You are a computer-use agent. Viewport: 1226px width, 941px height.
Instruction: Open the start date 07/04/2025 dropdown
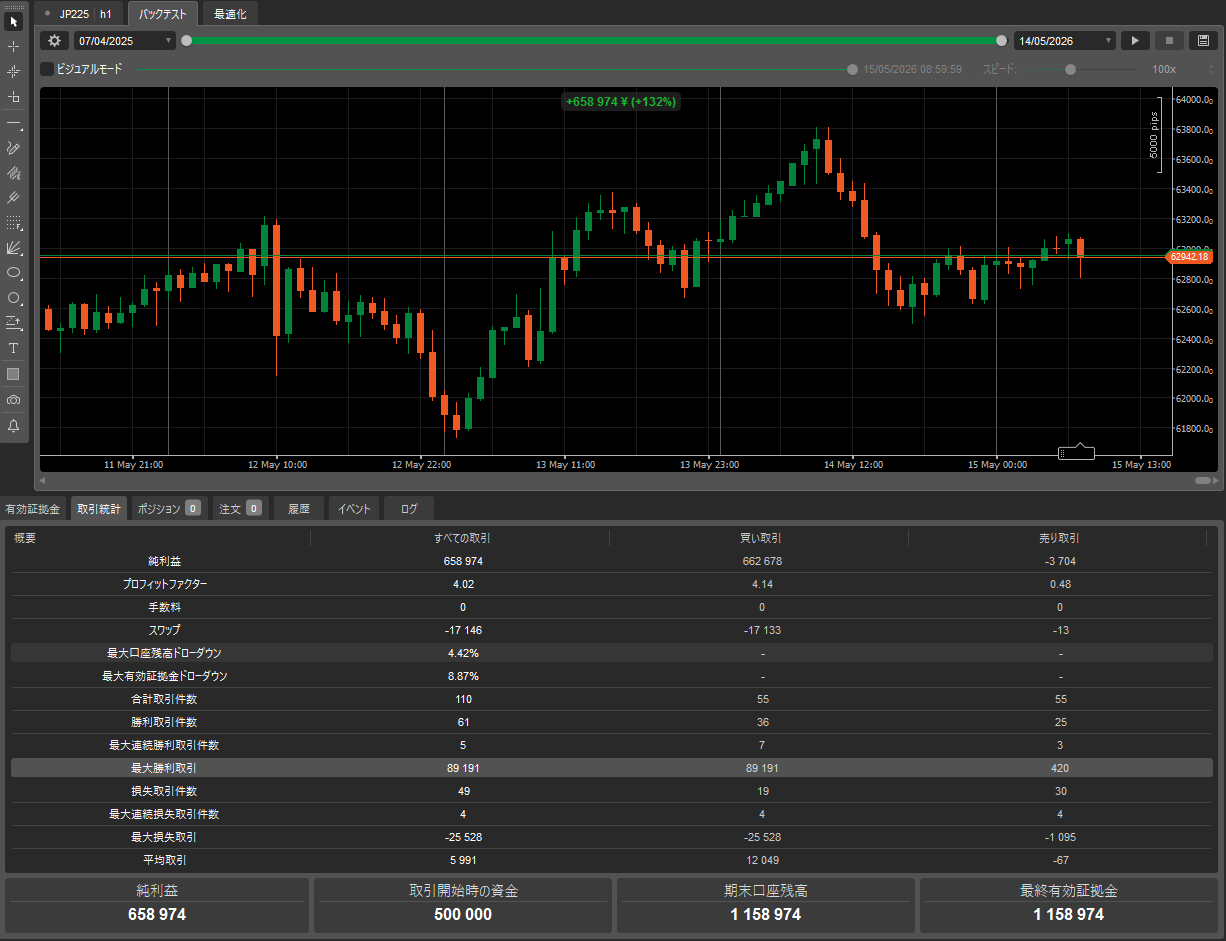pyautogui.click(x=125, y=41)
